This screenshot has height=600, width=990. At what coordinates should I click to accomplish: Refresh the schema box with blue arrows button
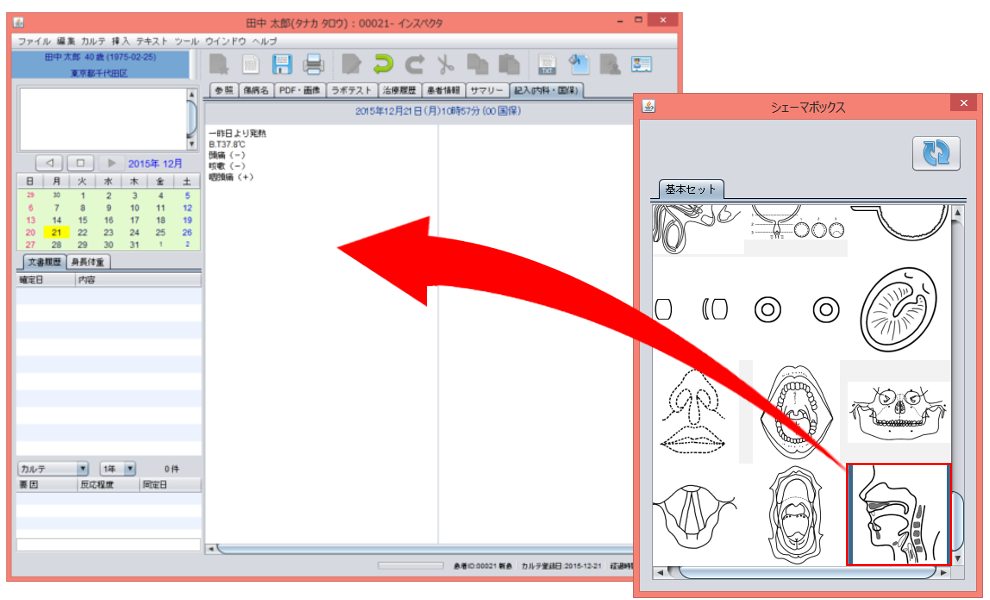coord(935,153)
